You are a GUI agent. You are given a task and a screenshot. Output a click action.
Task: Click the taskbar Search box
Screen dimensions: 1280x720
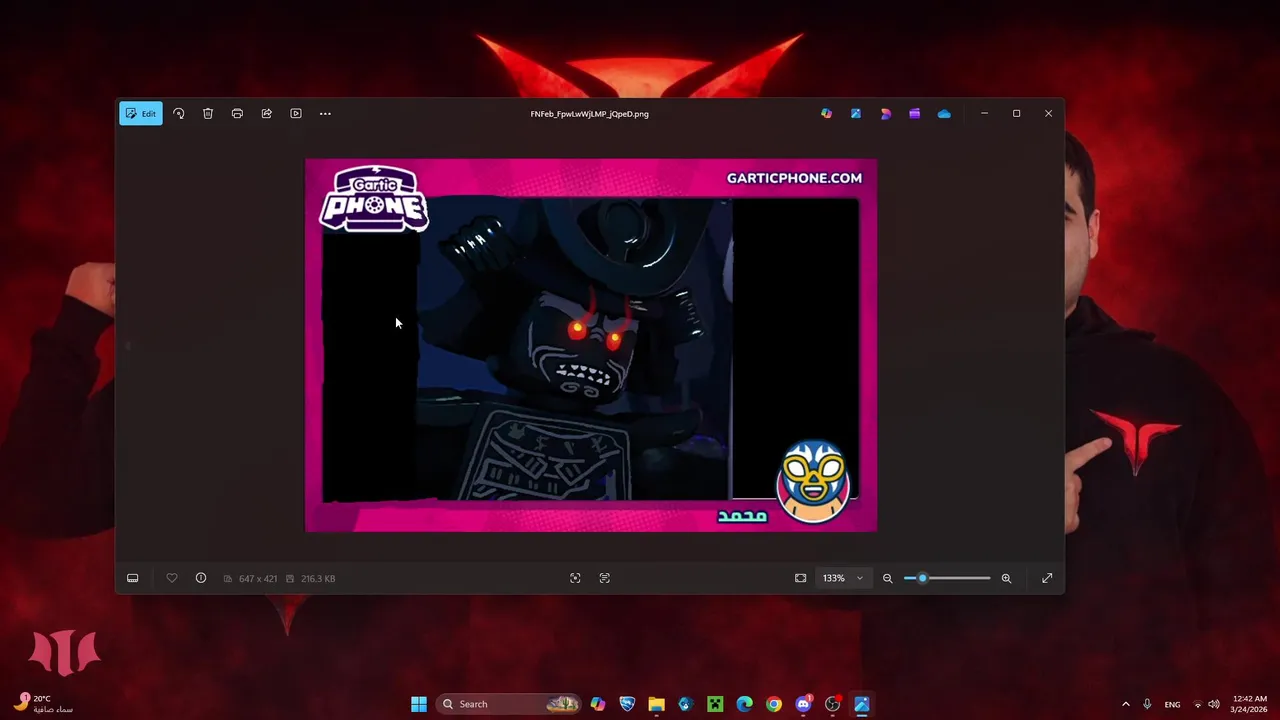point(510,704)
